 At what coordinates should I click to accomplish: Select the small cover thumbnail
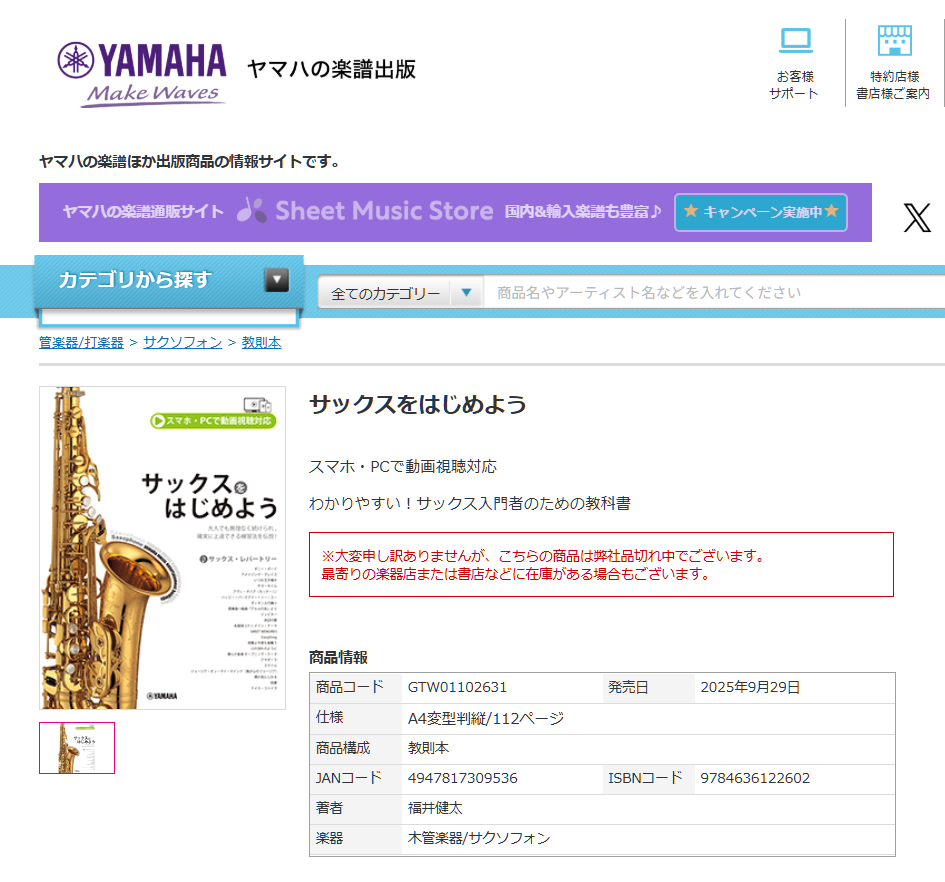[x=77, y=748]
